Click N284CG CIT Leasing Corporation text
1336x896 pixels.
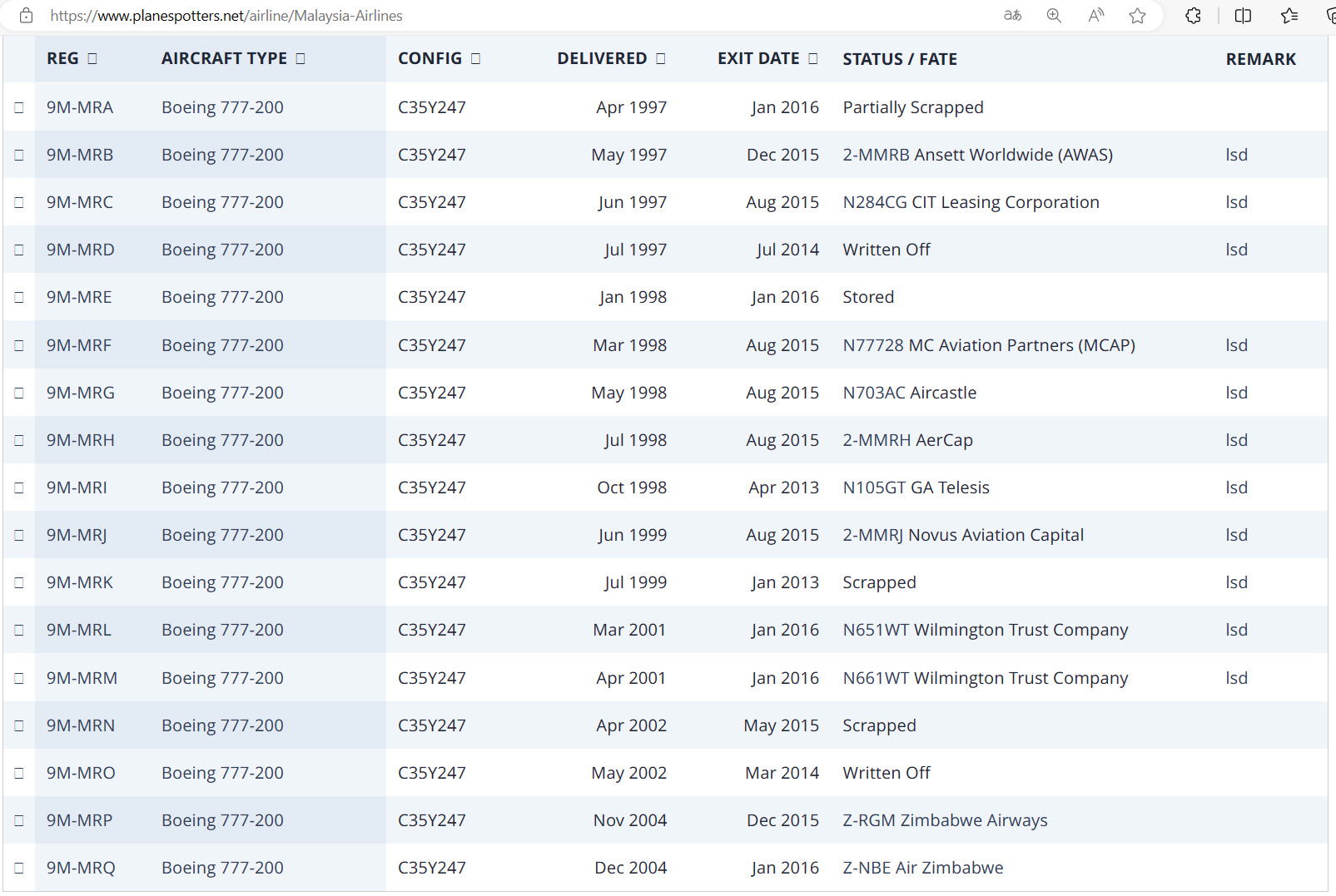tap(971, 202)
